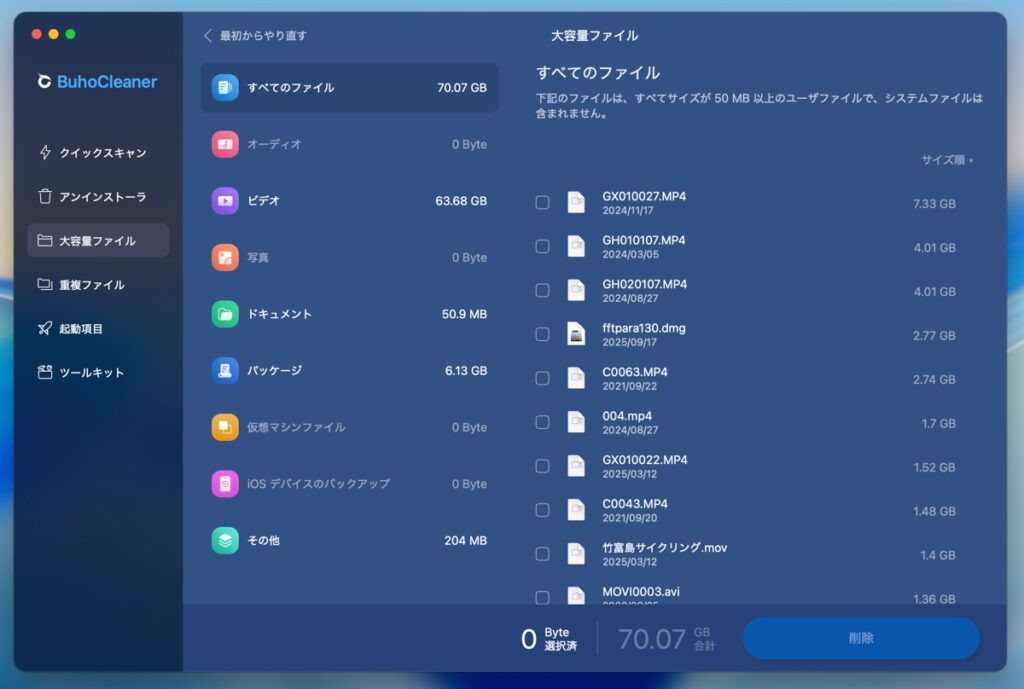The width and height of the screenshot is (1024, 689).
Task: Open the サイズ順 sort dropdown
Action: click(x=946, y=160)
